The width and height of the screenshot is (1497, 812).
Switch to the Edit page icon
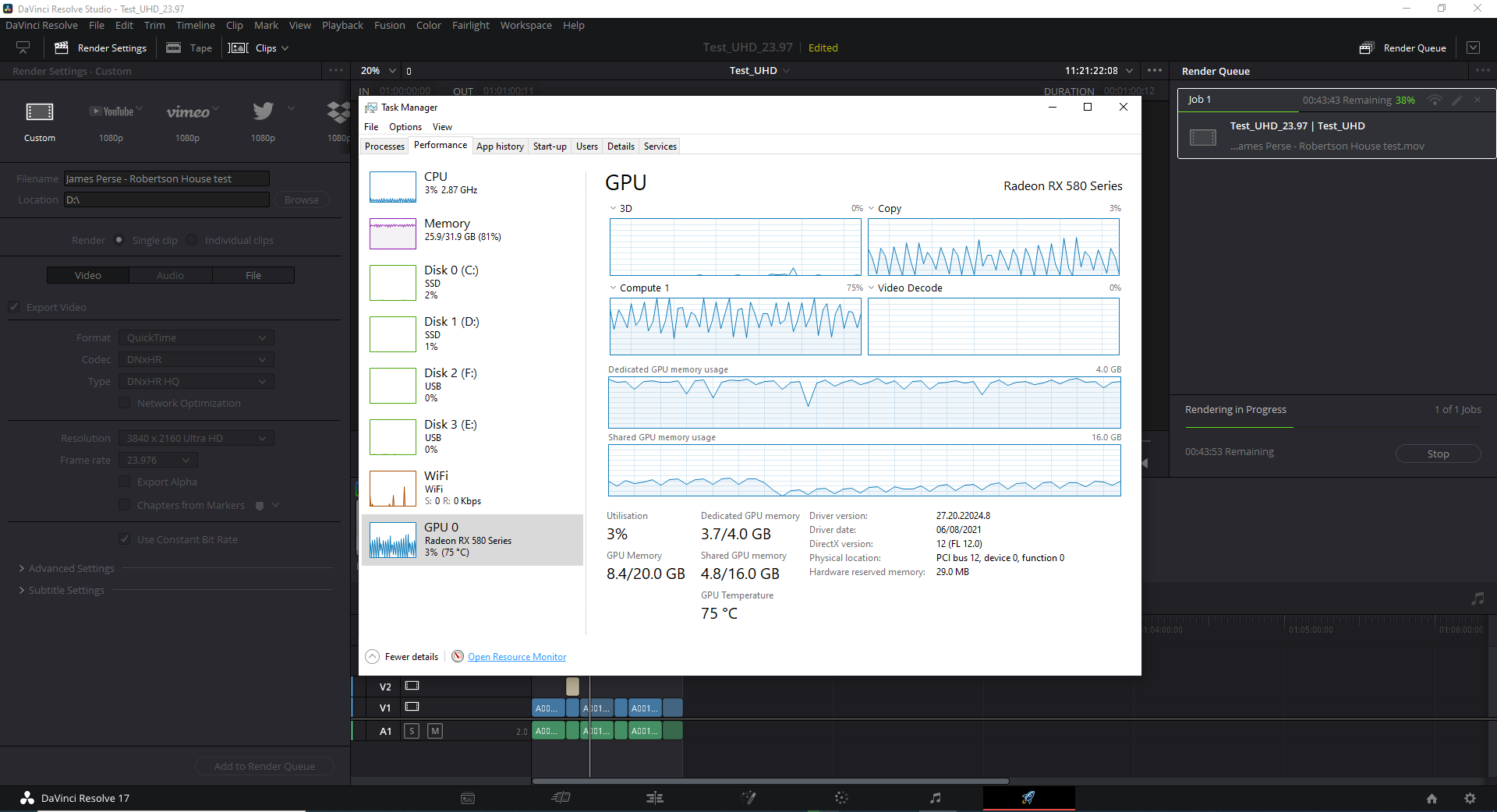click(x=655, y=798)
